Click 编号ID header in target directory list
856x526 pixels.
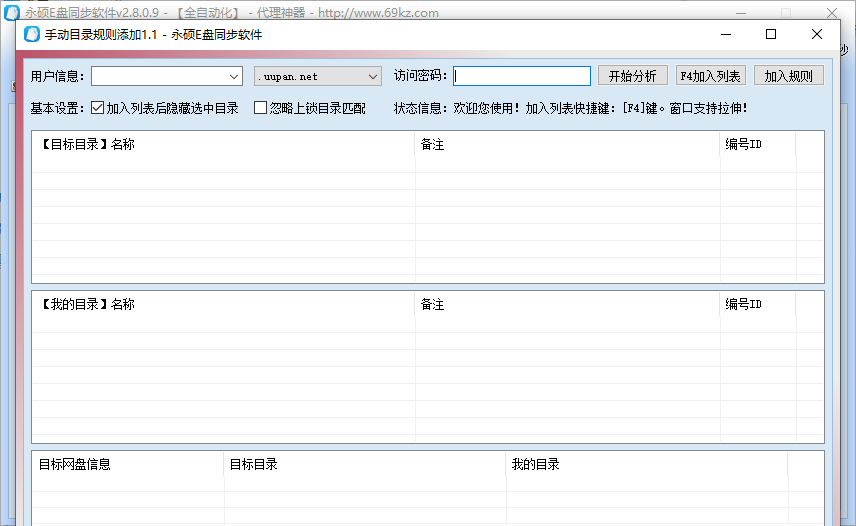click(x=757, y=145)
